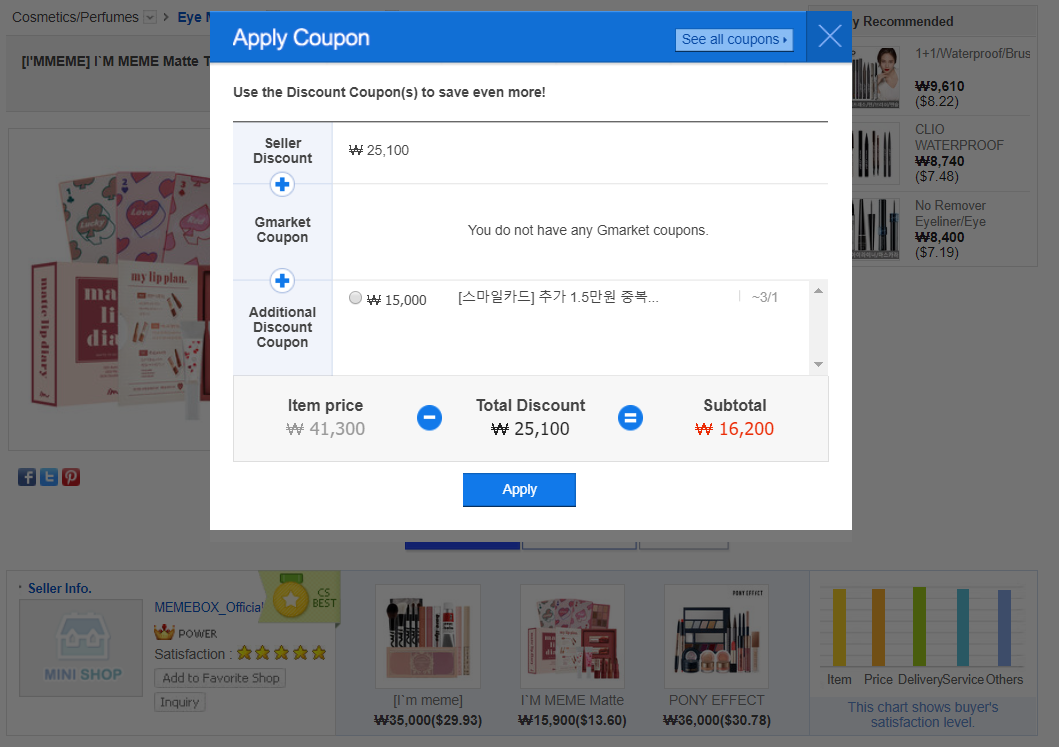Click the seller satisfaction star rating

282,653
